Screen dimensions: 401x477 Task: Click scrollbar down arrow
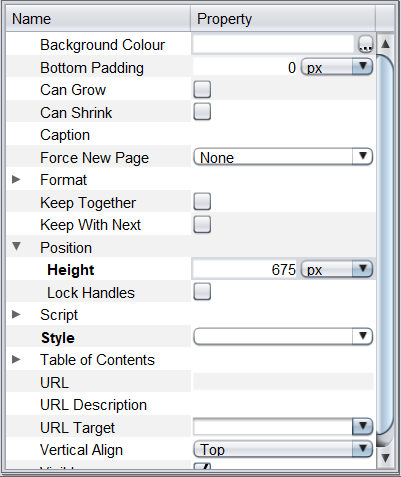pos(386,457)
